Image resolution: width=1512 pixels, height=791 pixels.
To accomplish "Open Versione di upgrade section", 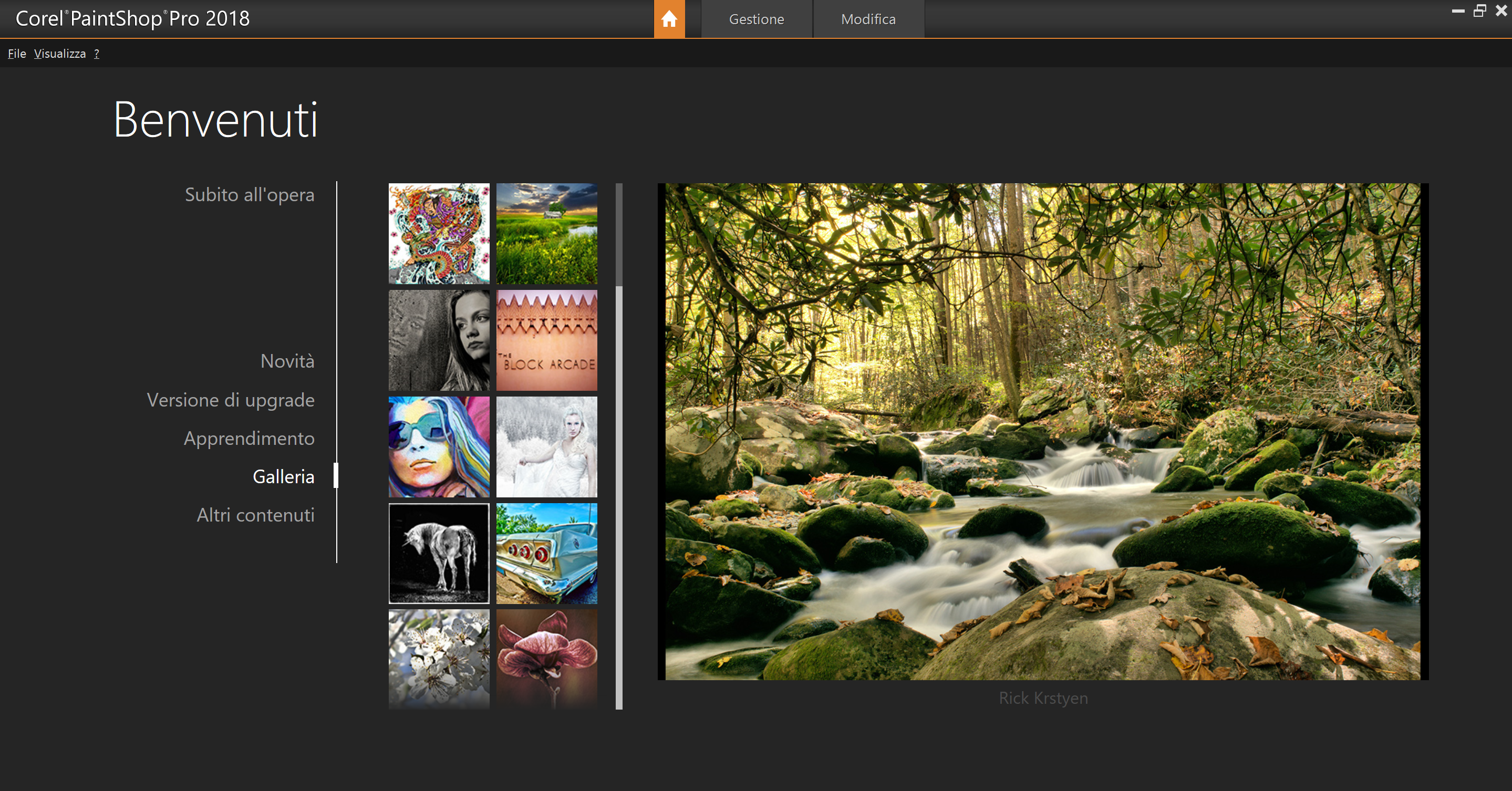I will 231,400.
